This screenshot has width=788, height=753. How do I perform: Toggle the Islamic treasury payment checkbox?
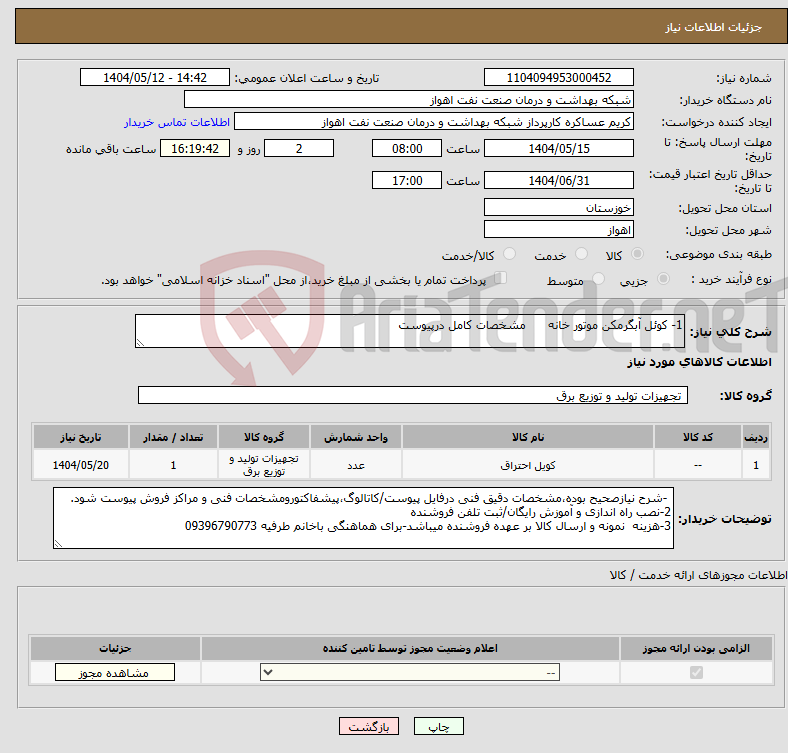pyautogui.click(x=501, y=278)
